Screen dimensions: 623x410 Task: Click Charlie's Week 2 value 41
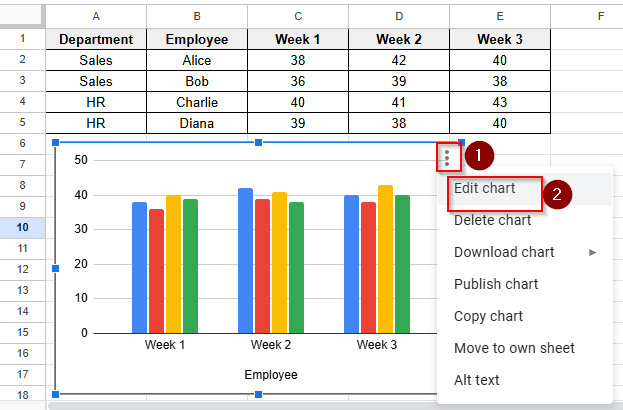399,102
